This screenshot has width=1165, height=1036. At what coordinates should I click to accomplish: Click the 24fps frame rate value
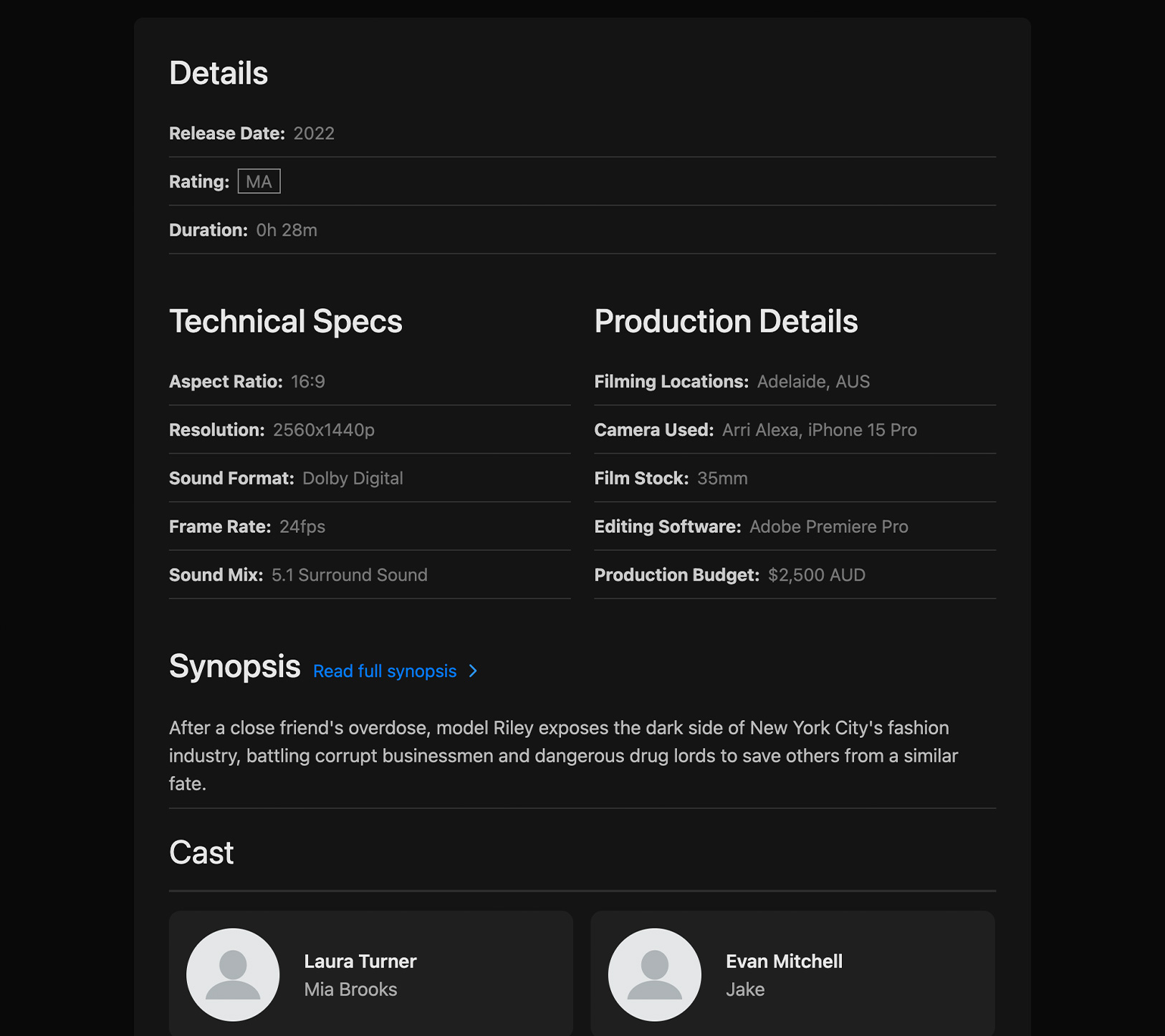pyautogui.click(x=302, y=527)
